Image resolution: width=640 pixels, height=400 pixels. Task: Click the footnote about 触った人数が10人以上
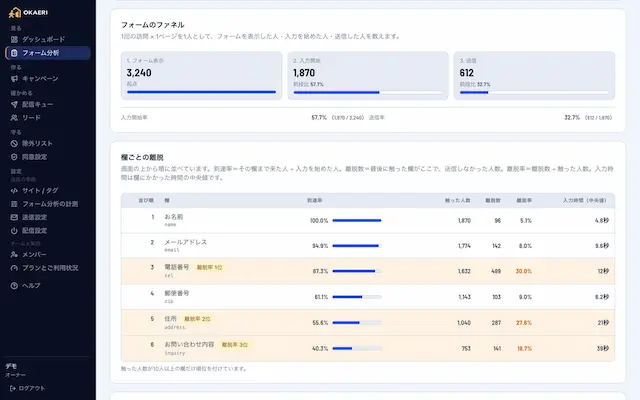[x=184, y=369]
